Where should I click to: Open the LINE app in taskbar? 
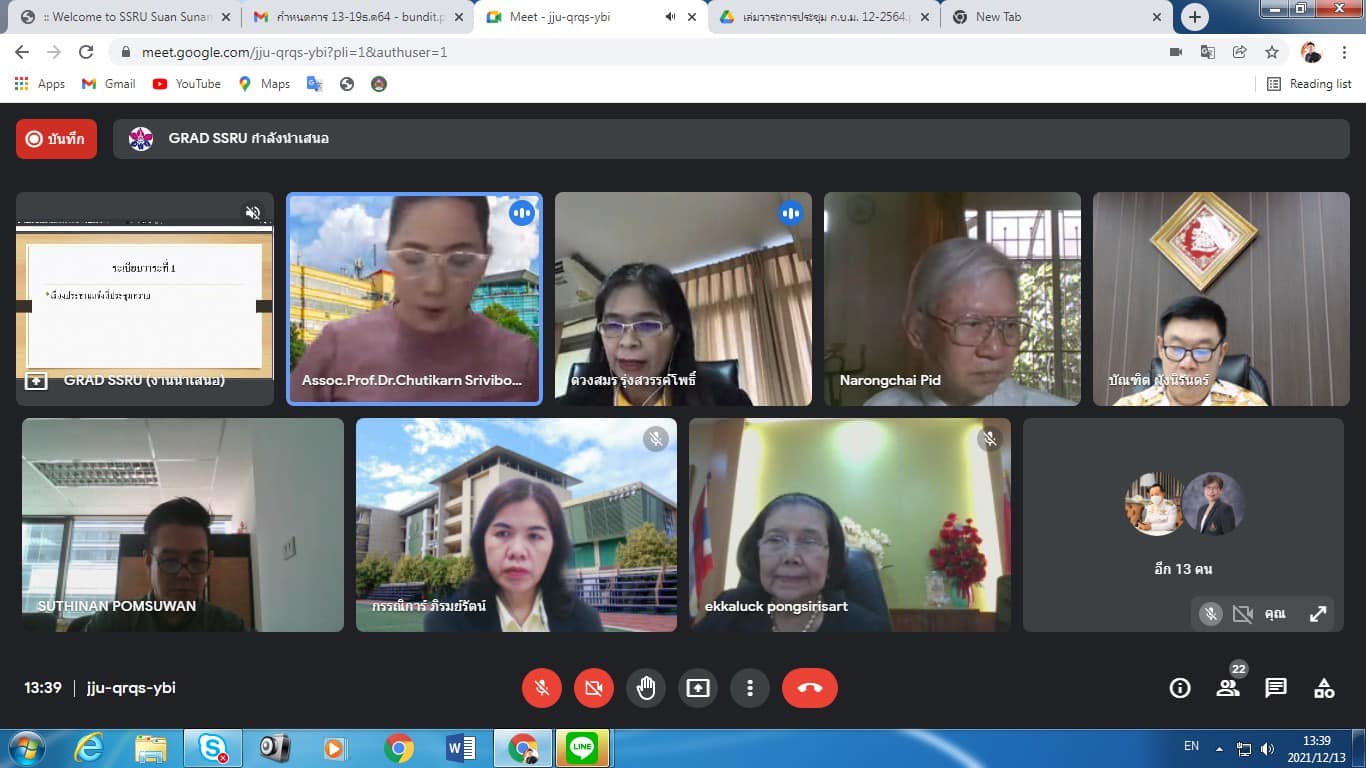pyautogui.click(x=582, y=748)
